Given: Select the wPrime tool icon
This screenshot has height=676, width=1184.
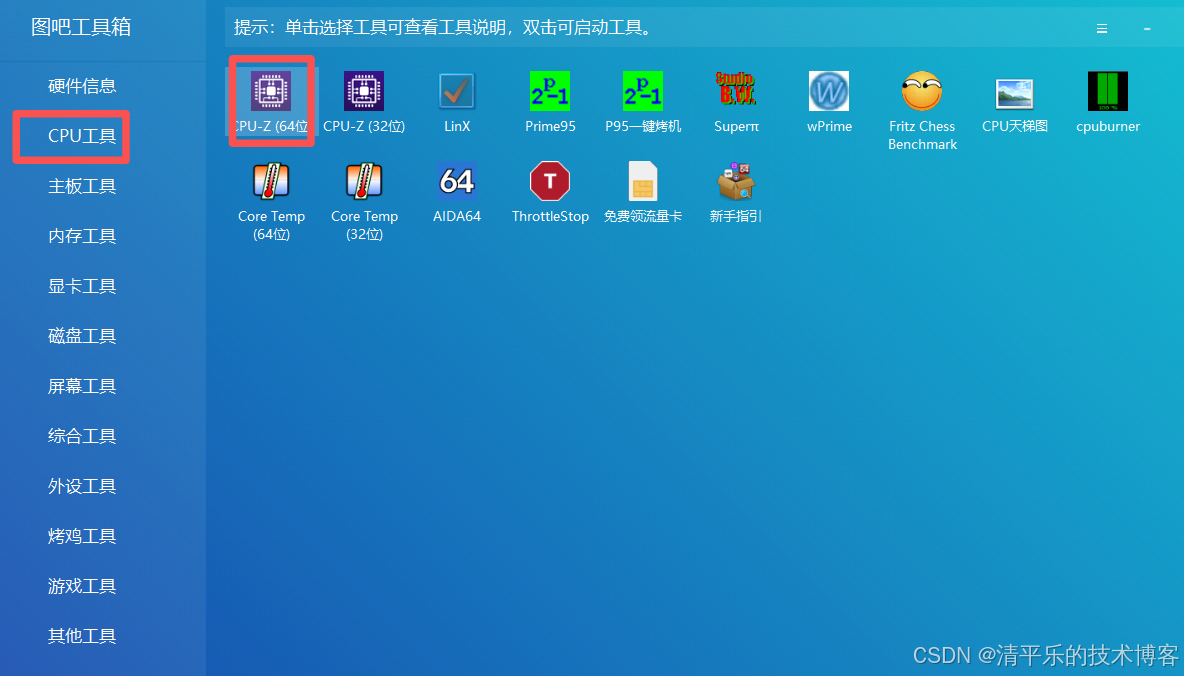Looking at the screenshot, I should coord(829,91).
